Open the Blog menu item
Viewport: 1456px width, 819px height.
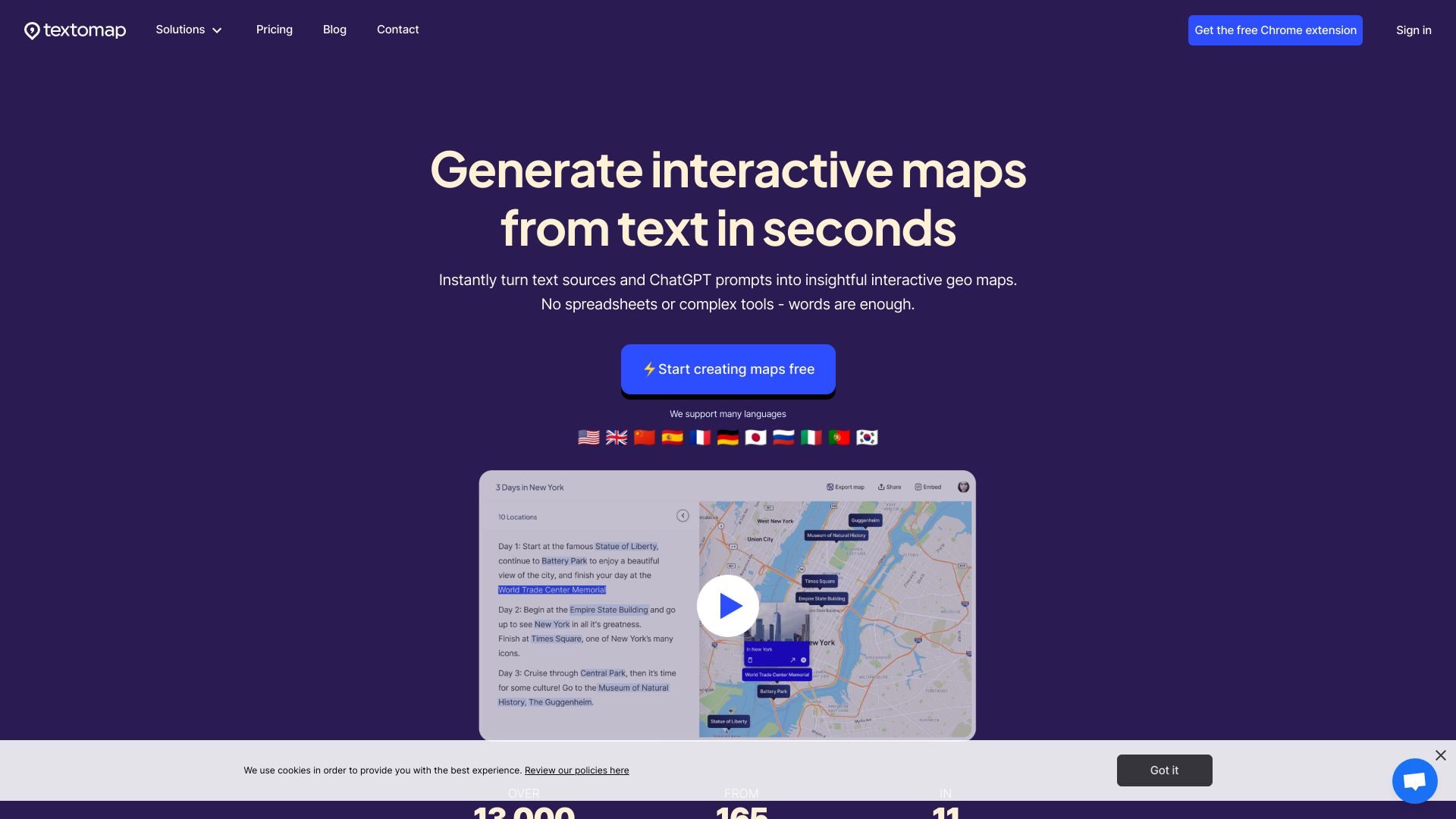tap(334, 30)
